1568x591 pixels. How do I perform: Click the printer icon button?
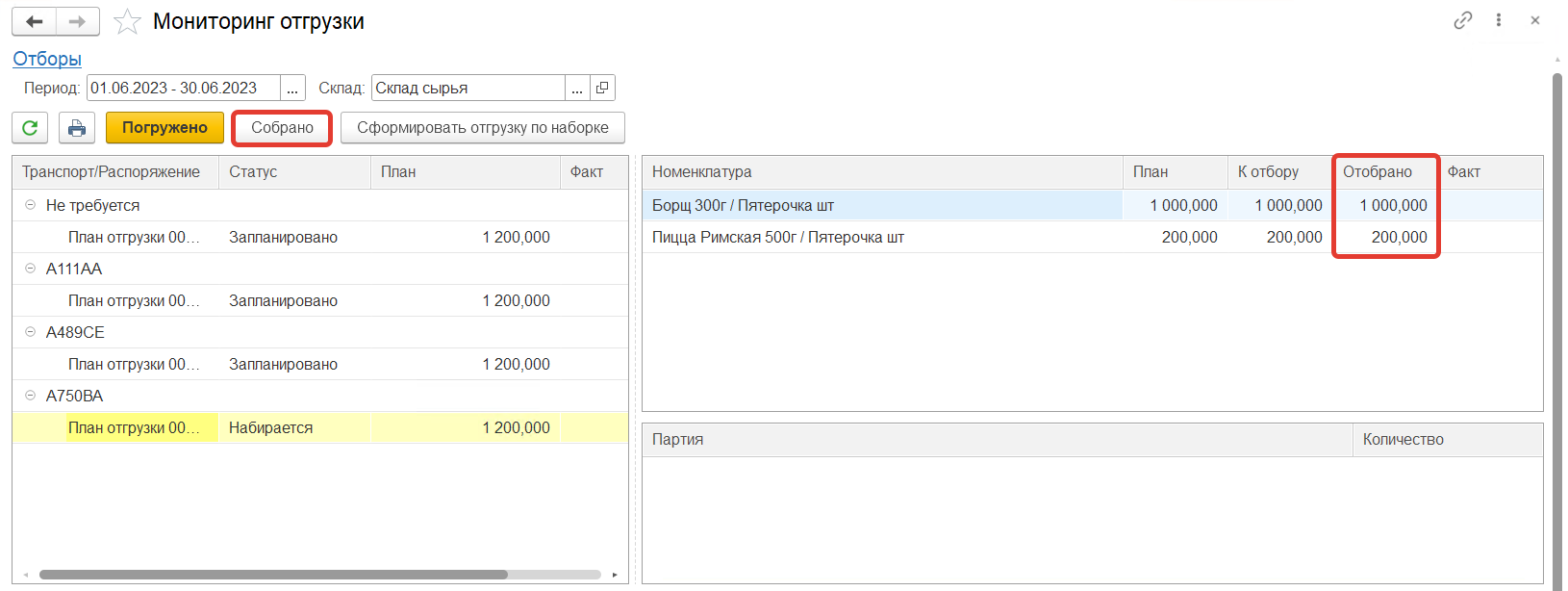click(x=77, y=127)
